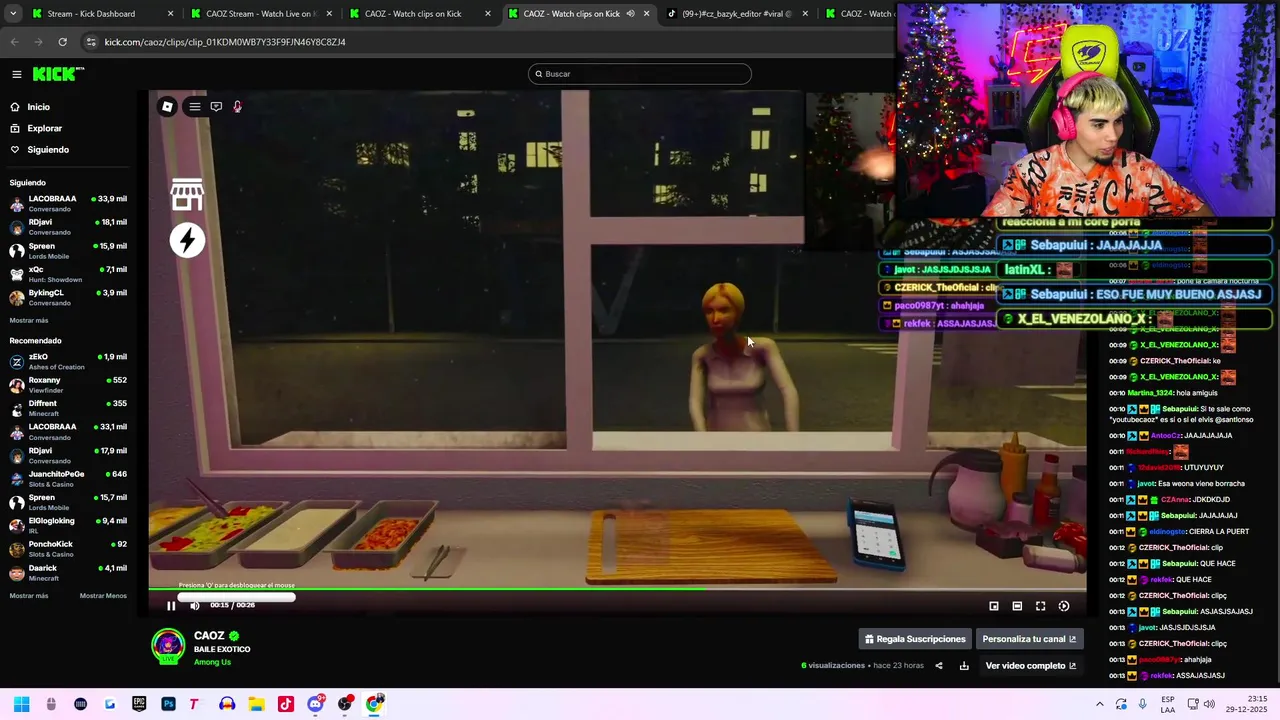This screenshot has height=720, width=1280.
Task: Share the clip via share icon
Action: [938, 666]
